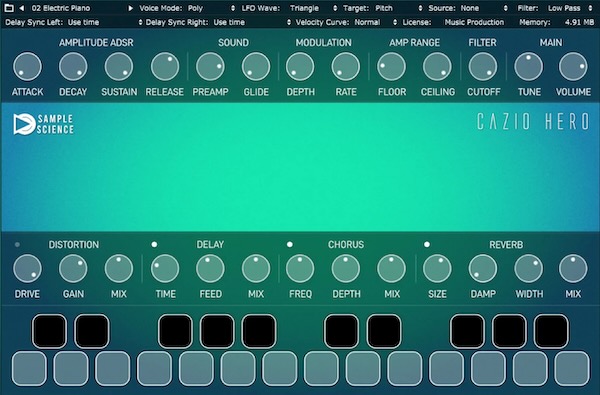Viewport: 600px width, 395px height.
Task: Click the Delay Time knob
Action: pos(165,269)
